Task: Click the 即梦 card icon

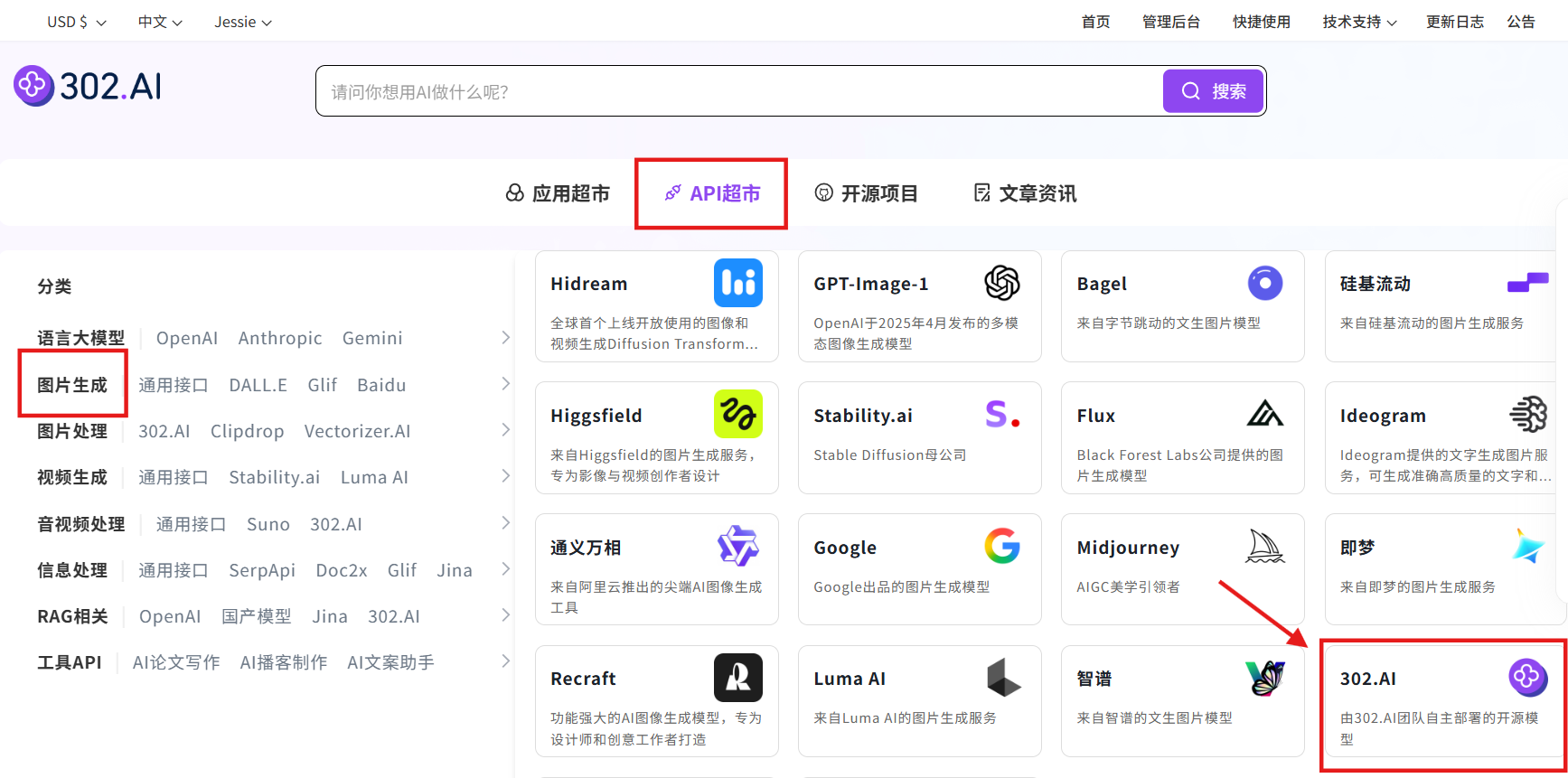Action: pyautogui.click(x=1528, y=546)
